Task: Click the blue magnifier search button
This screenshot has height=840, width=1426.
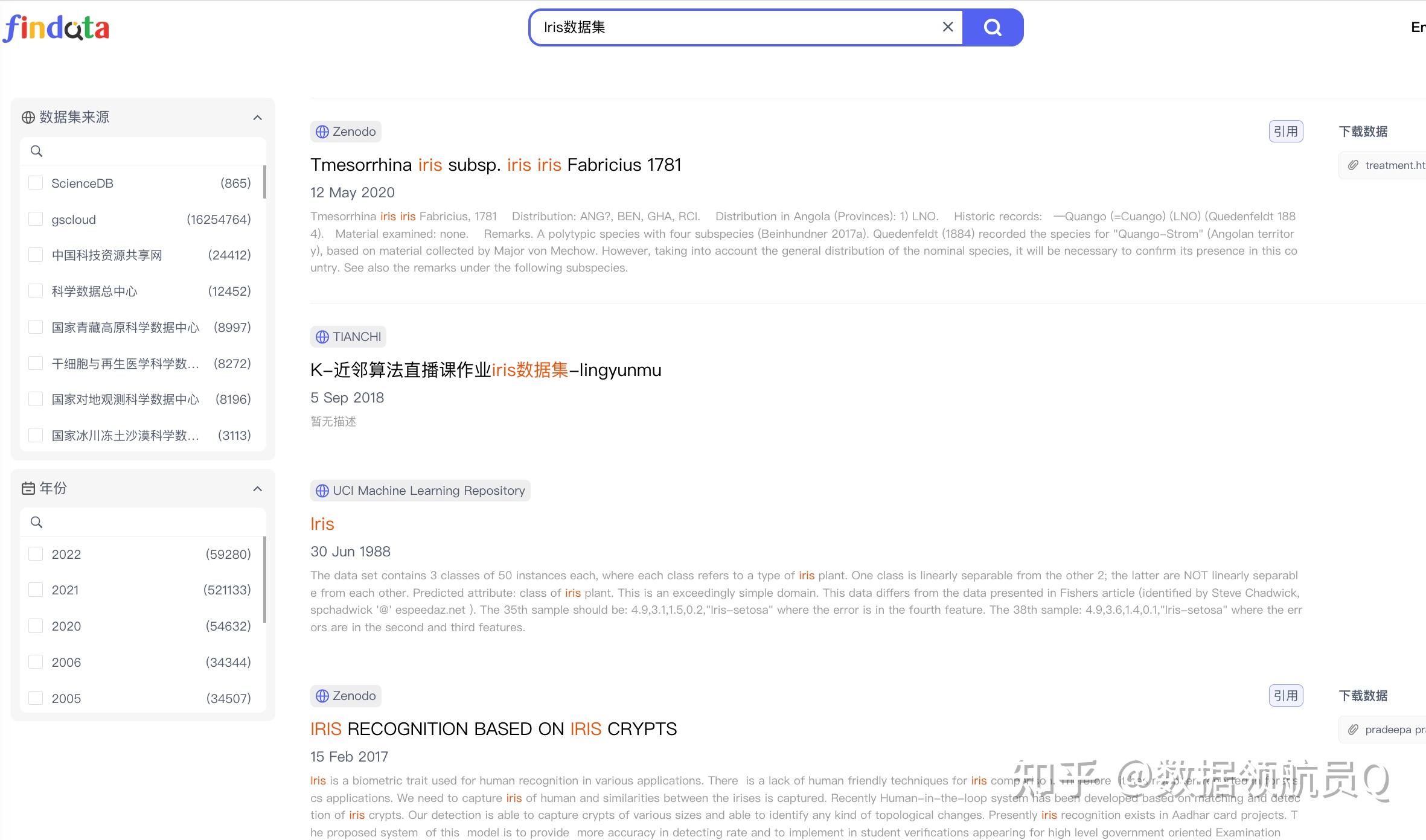Action: (x=993, y=27)
